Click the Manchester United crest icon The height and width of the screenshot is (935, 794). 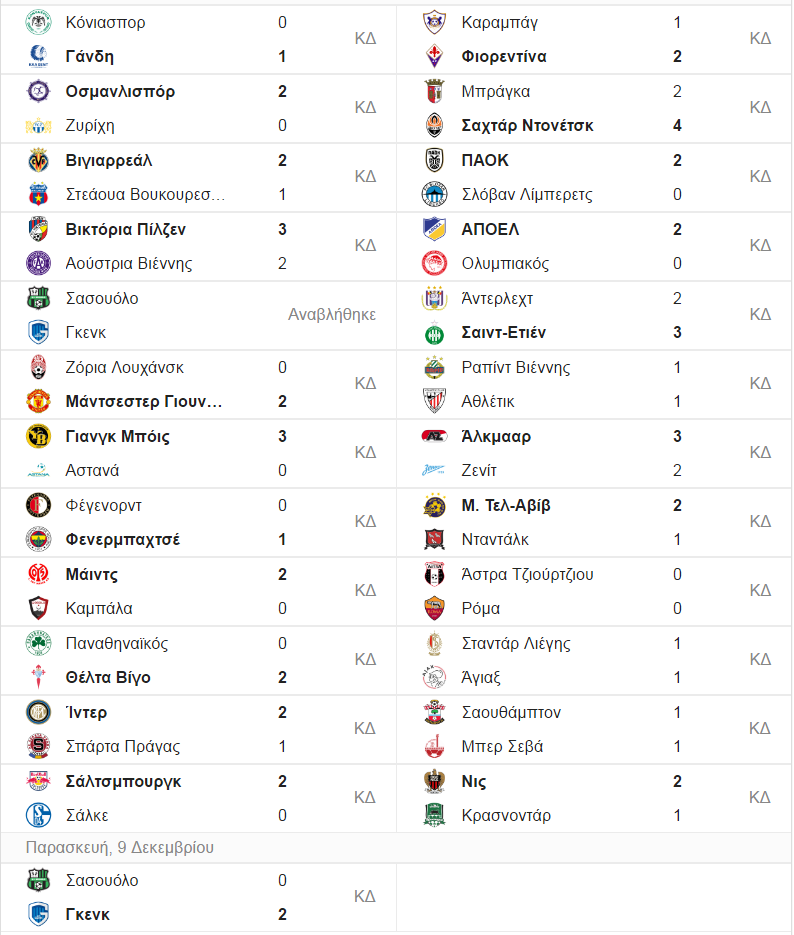click(39, 401)
